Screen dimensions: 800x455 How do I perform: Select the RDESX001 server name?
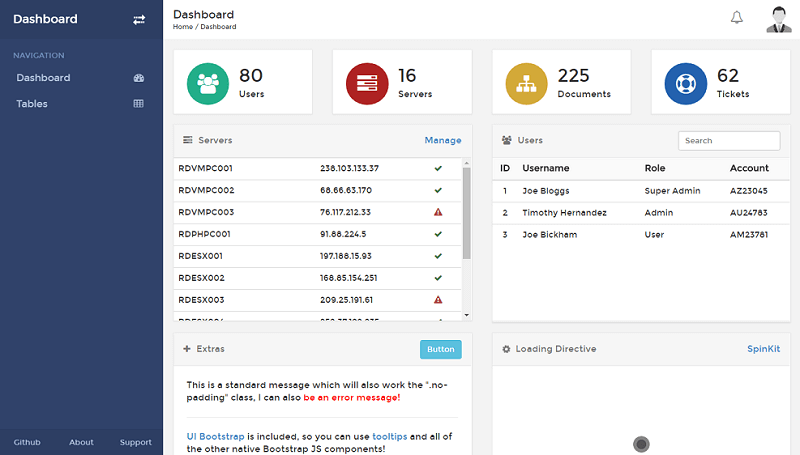click(201, 256)
